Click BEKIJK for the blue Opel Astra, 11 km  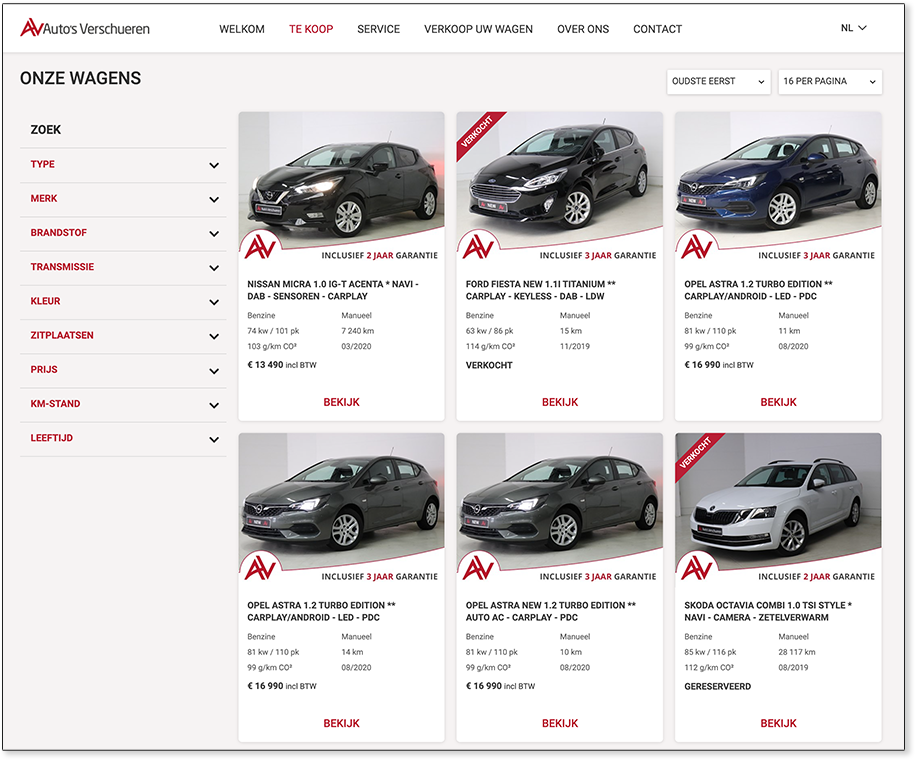(x=778, y=402)
